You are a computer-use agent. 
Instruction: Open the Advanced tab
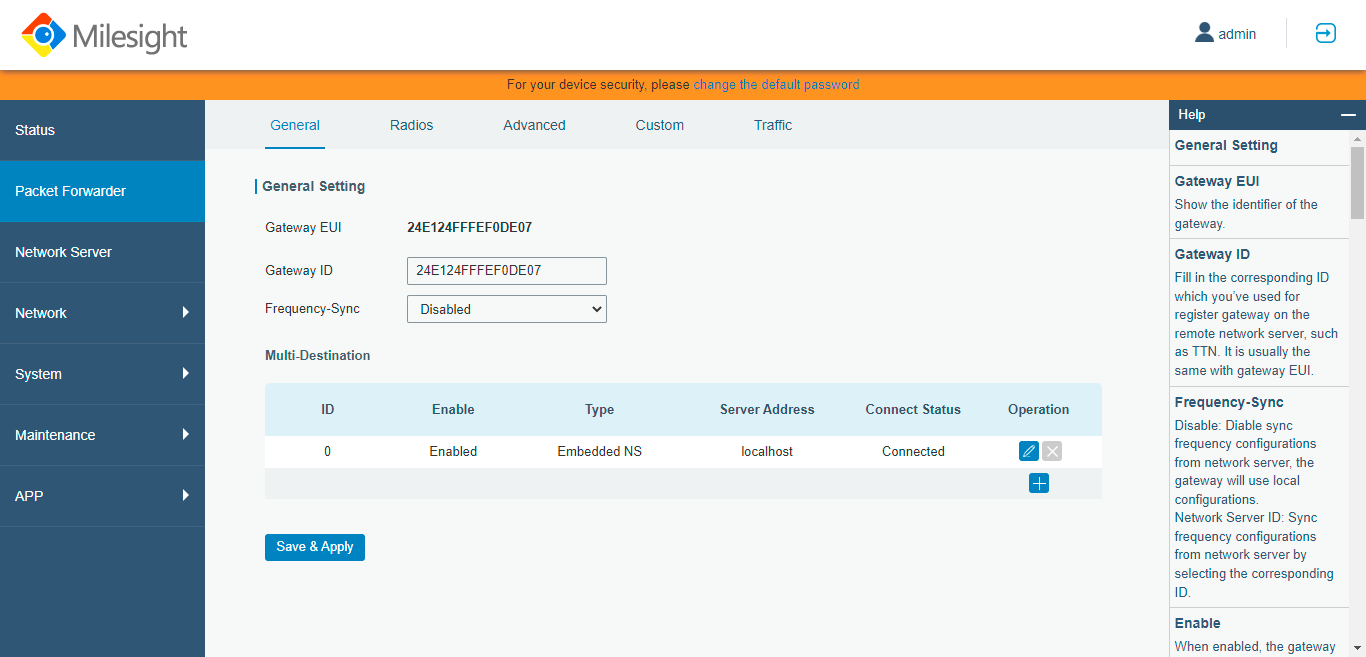pyautogui.click(x=534, y=125)
